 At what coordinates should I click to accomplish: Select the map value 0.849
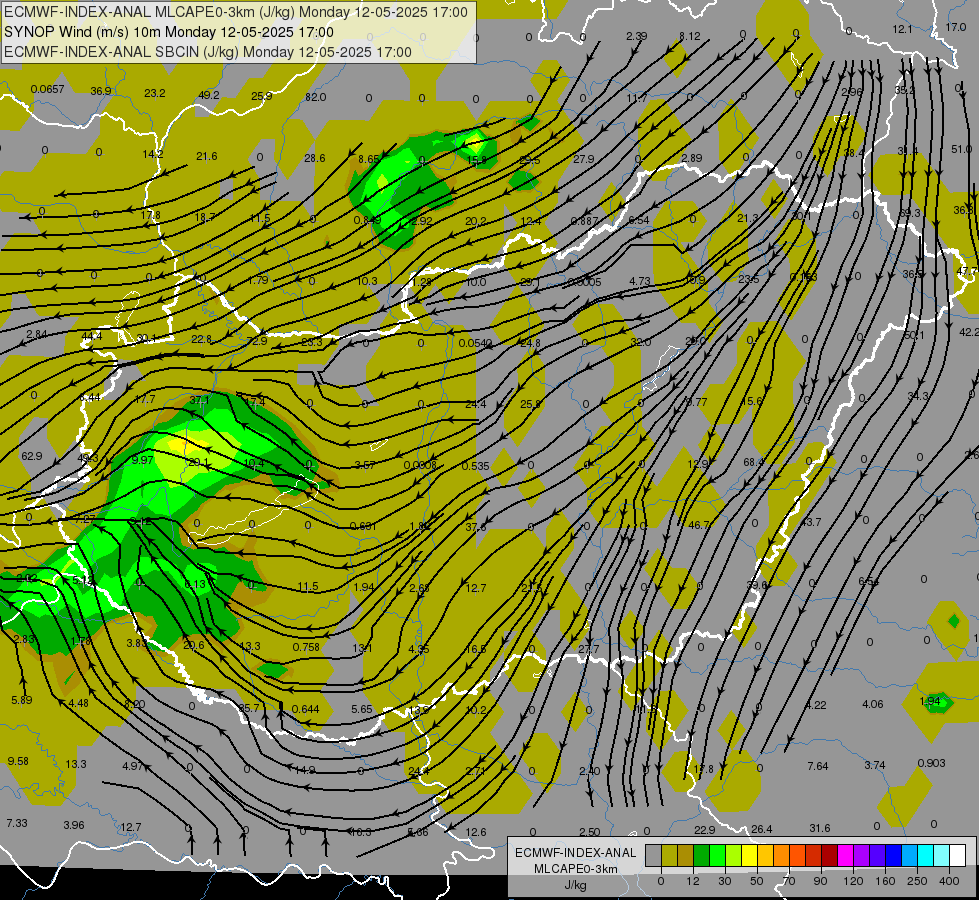[x=367, y=220]
